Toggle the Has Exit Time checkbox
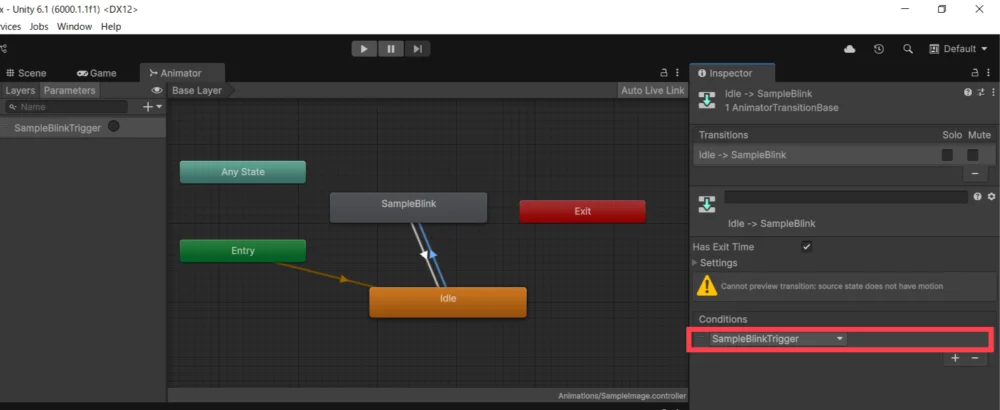The height and width of the screenshot is (410, 1000). point(806,247)
